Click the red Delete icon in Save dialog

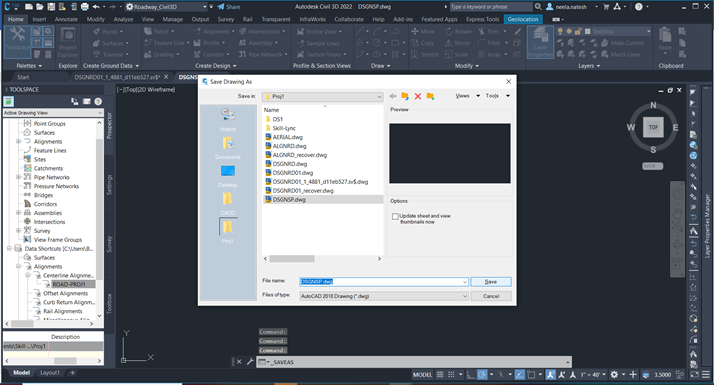point(418,96)
